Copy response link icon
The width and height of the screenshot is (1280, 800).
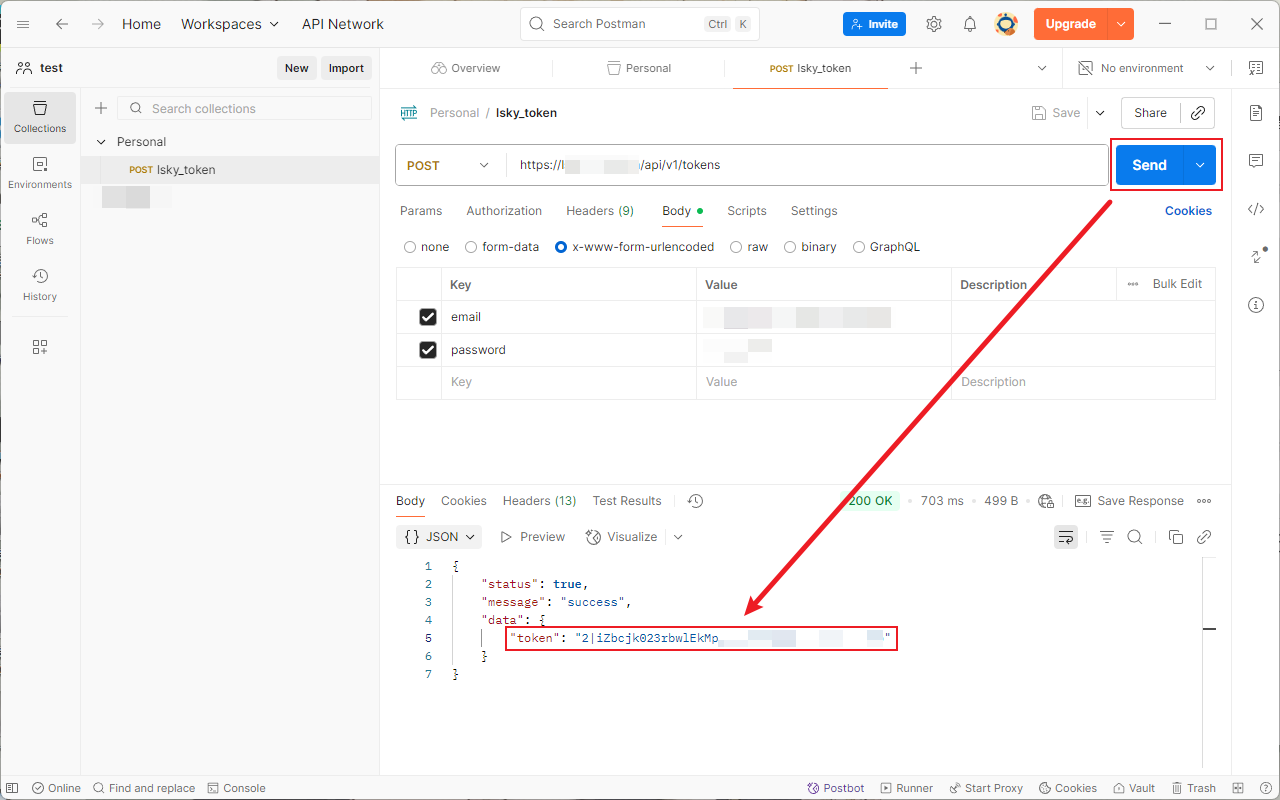coord(1204,537)
